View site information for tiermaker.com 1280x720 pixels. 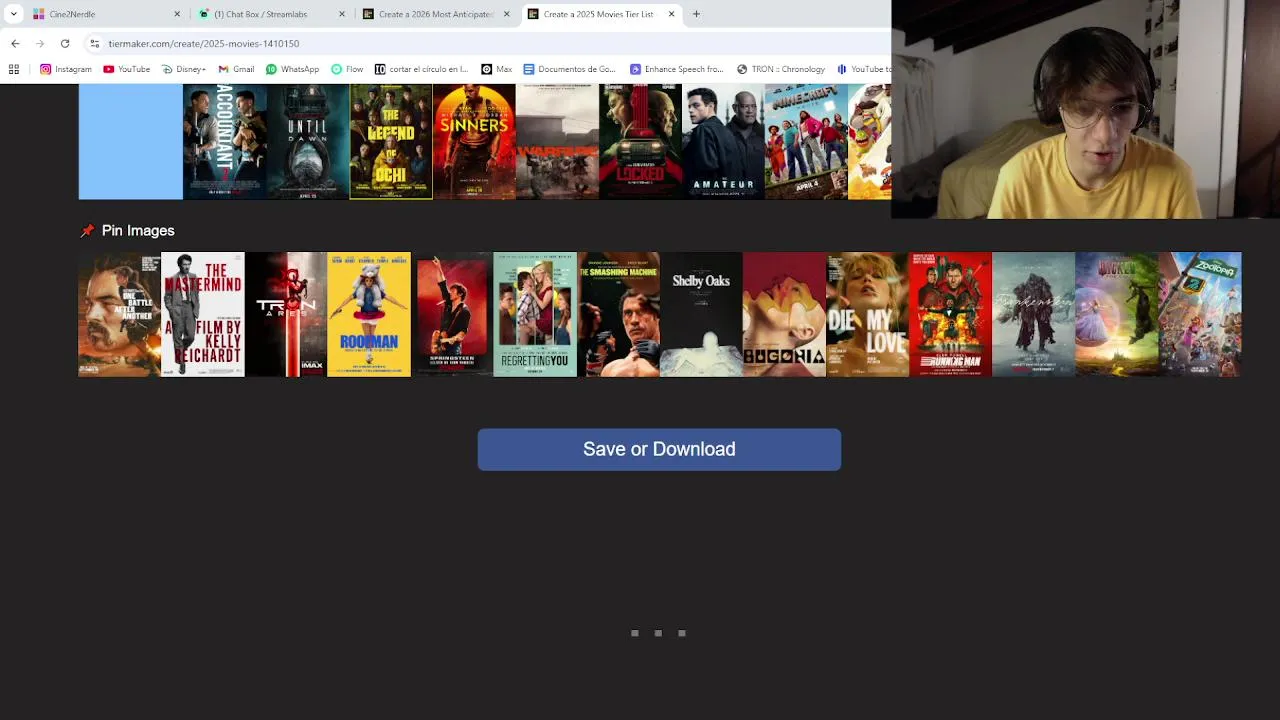95,44
